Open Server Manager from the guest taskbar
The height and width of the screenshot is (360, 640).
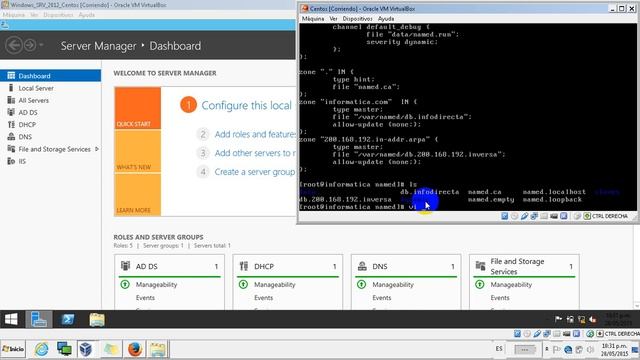pyautogui.click(x=39, y=319)
